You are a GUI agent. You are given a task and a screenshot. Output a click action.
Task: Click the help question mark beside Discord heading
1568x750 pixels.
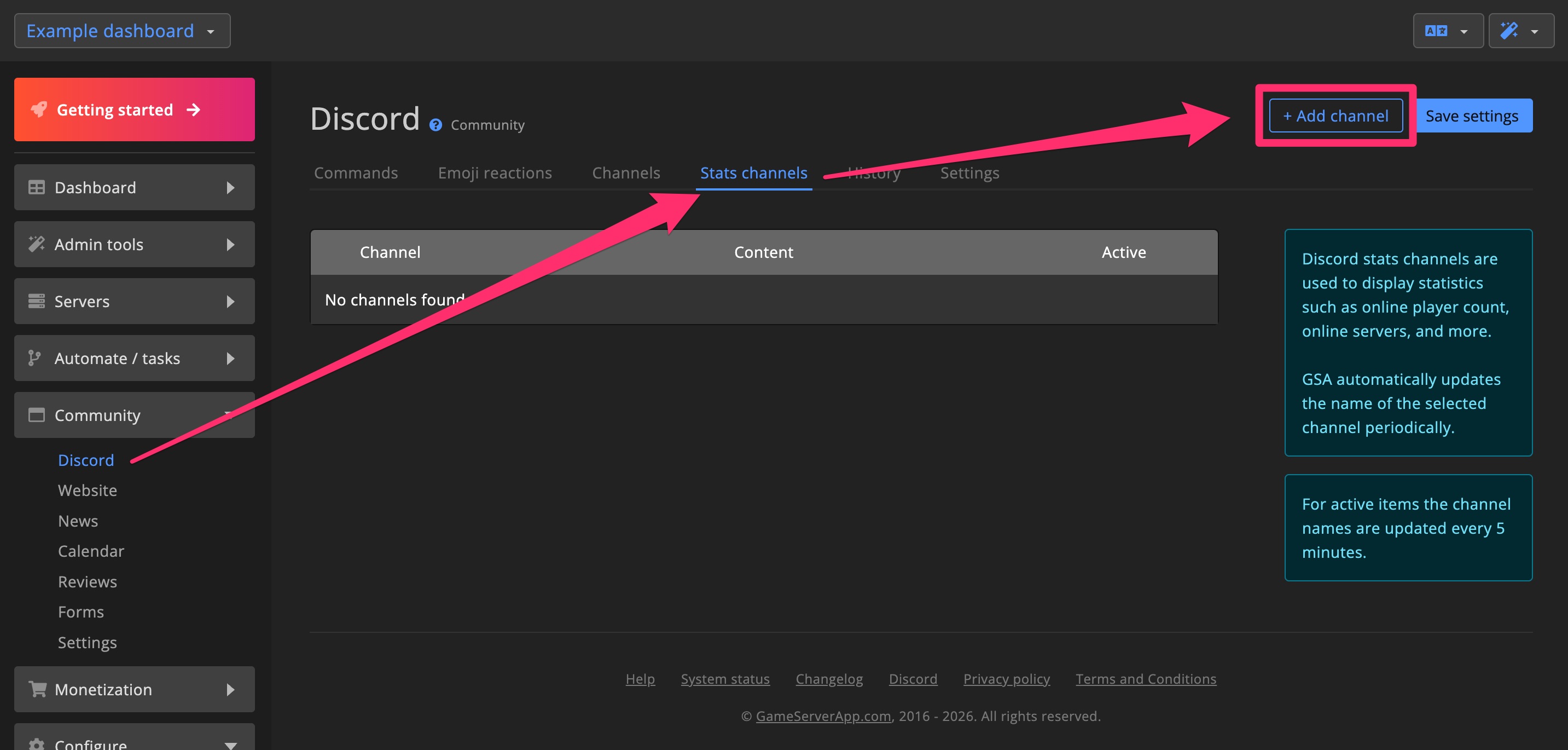tap(436, 125)
